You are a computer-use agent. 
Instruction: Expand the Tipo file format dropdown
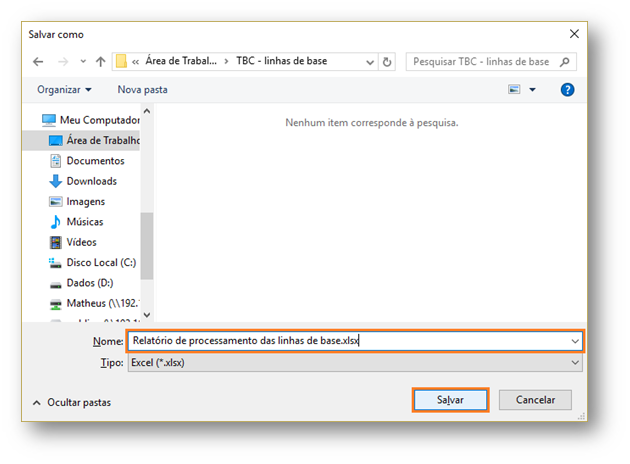[x=575, y=363]
